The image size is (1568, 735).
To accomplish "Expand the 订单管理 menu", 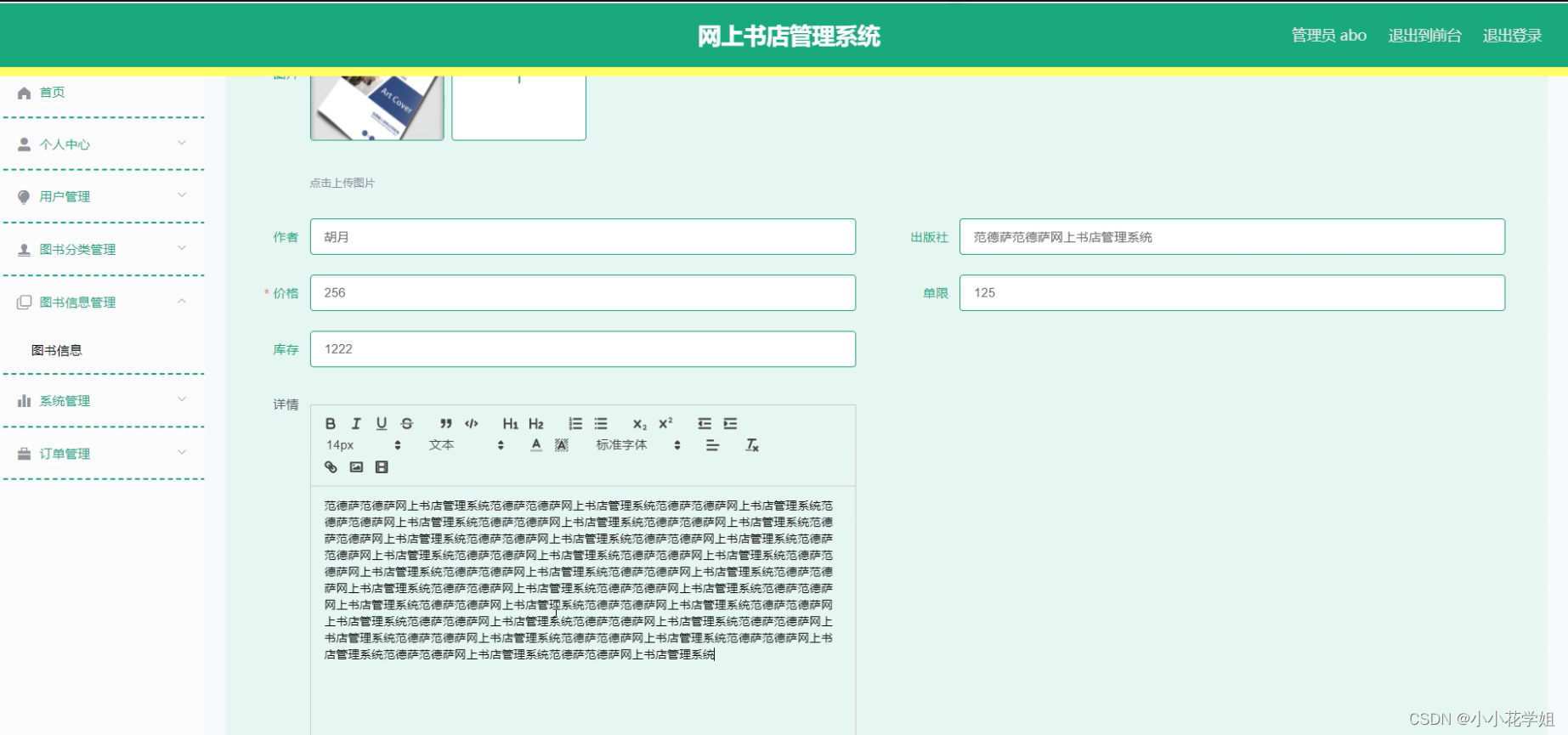I will tap(103, 453).
